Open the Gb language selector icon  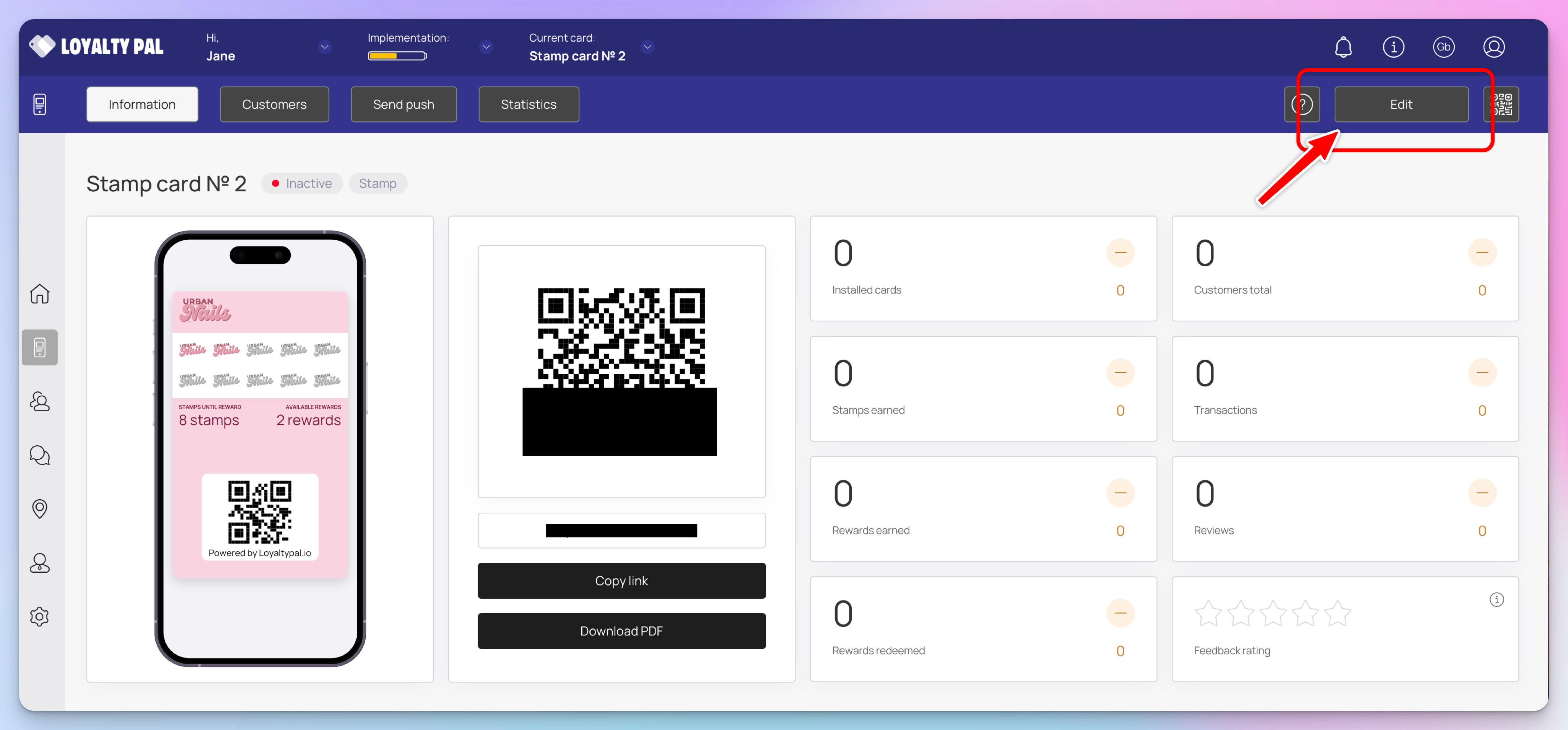1443,47
